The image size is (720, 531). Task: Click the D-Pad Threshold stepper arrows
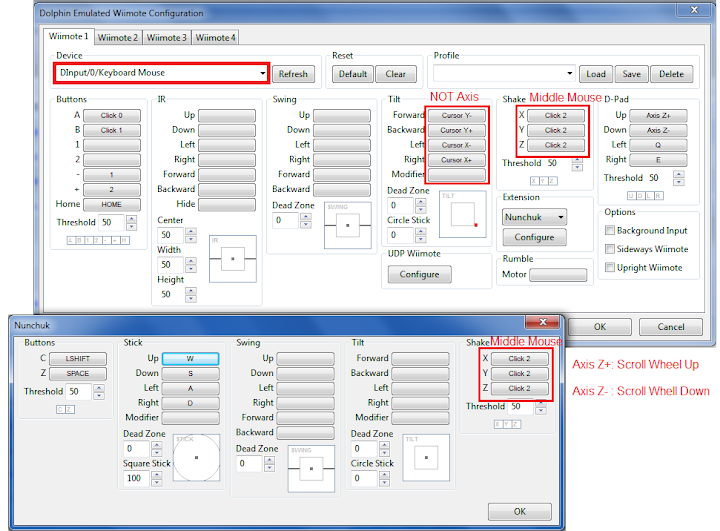point(679,178)
